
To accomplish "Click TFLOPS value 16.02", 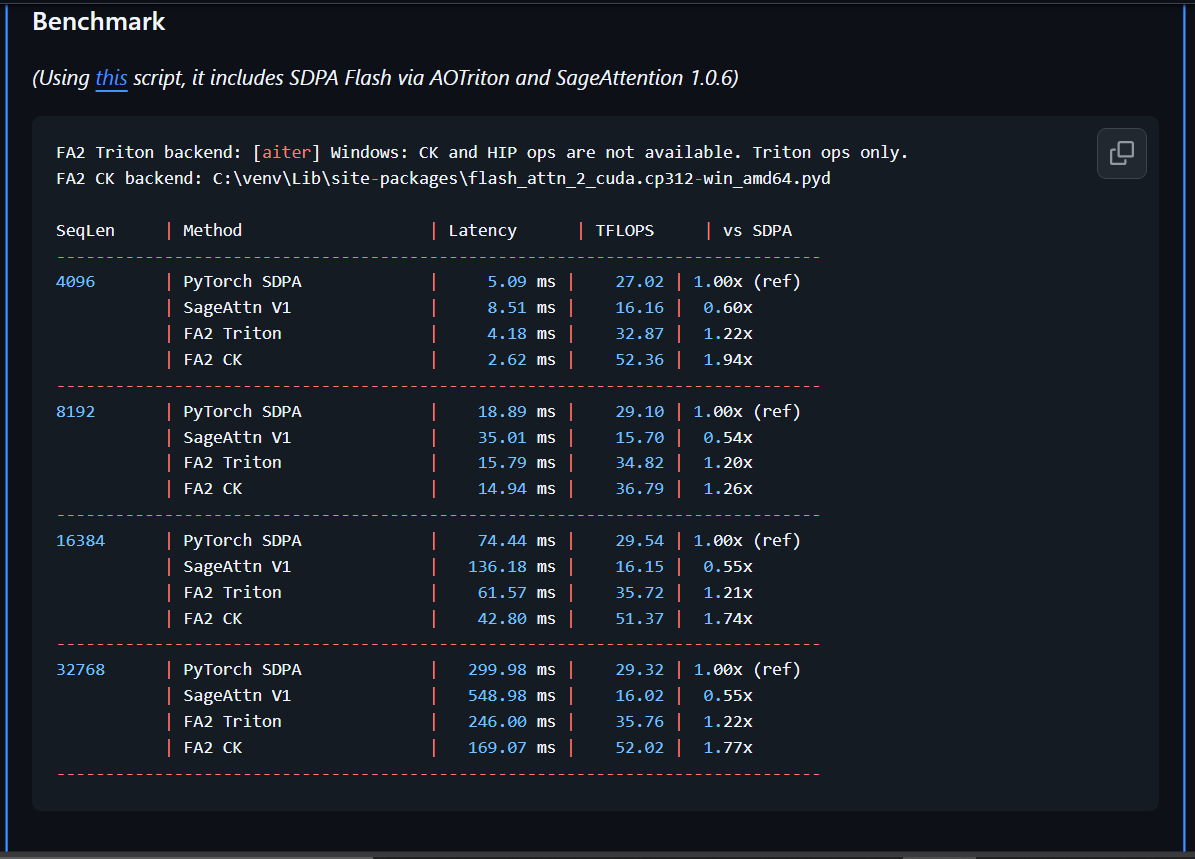I will (639, 695).
